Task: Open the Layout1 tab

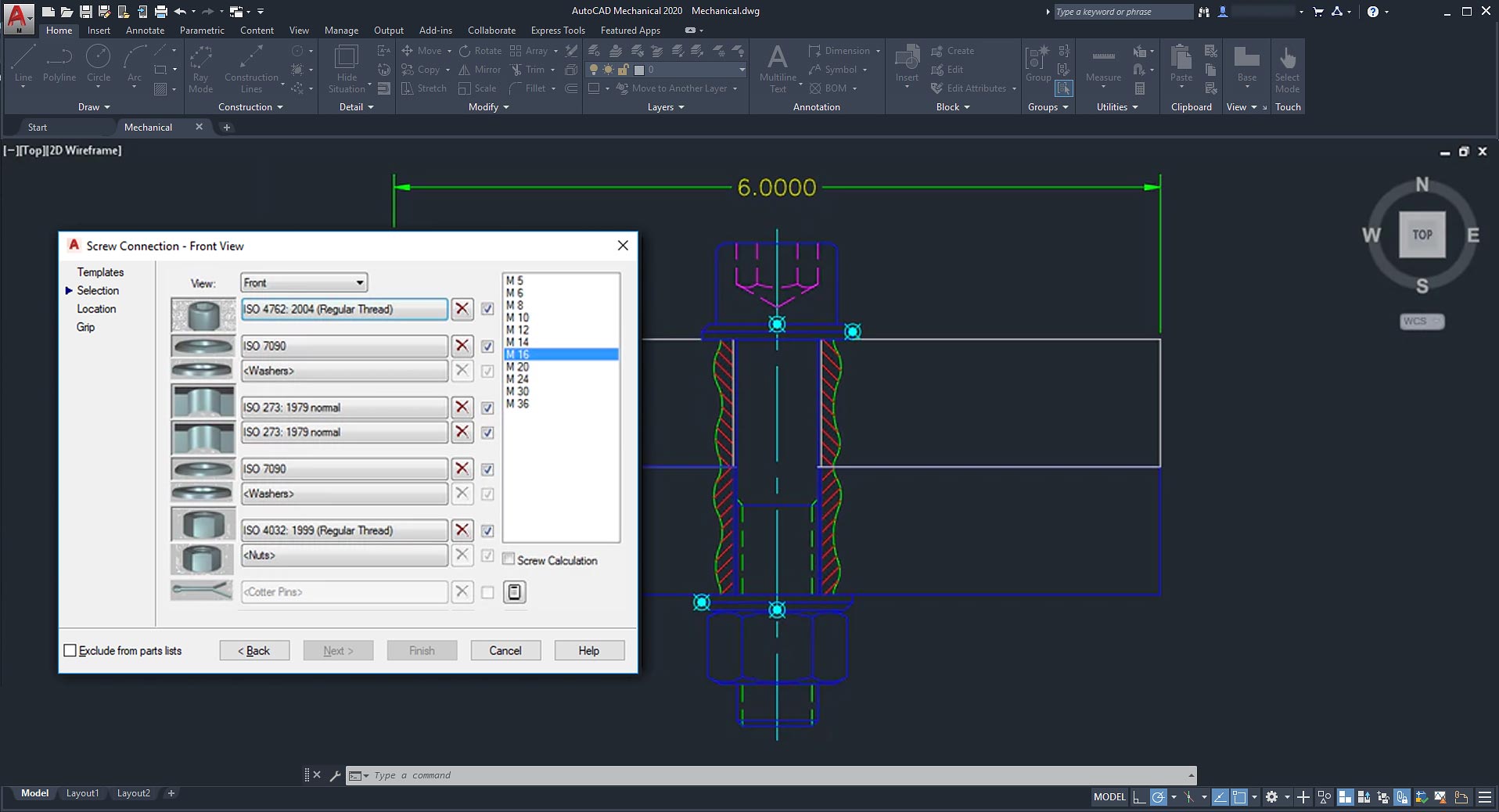Action: pos(82,793)
